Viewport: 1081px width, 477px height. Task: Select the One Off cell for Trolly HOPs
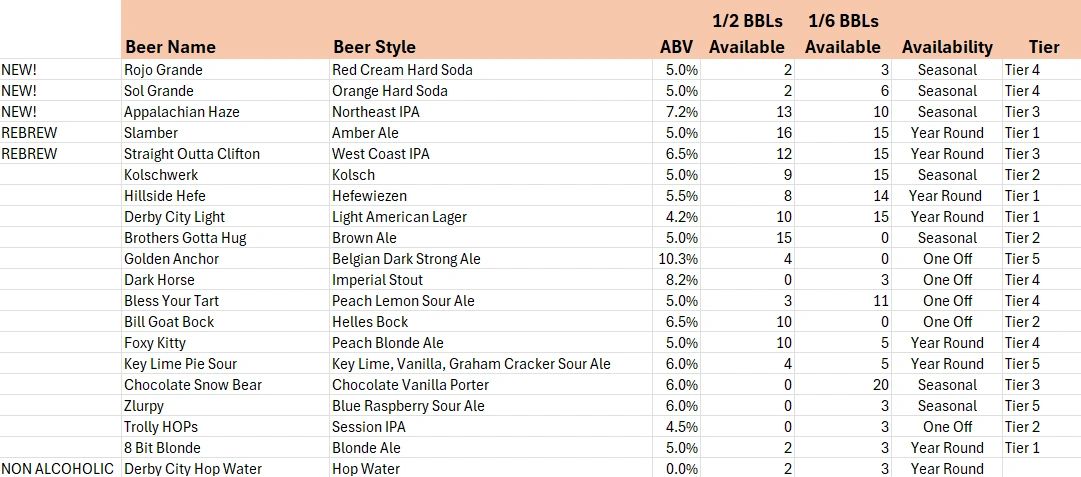[947, 427]
